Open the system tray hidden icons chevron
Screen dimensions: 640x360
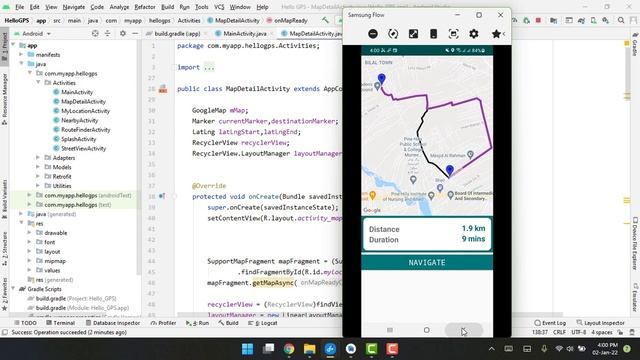[x=491, y=349]
